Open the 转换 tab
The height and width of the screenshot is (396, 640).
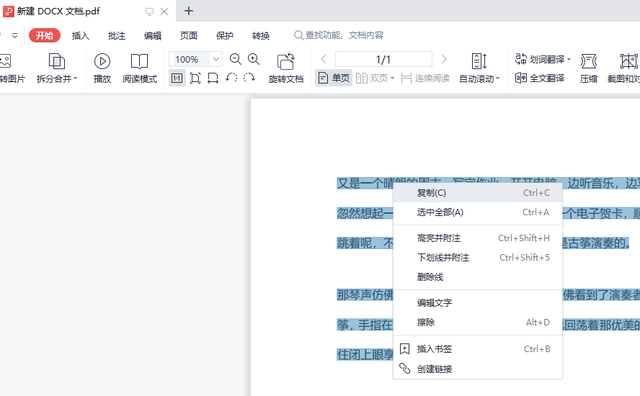click(261, 36)
